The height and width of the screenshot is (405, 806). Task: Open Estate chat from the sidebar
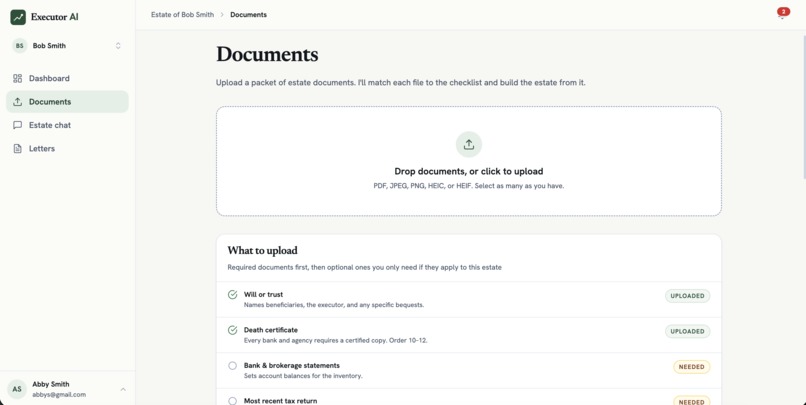(x=67, y=125)
